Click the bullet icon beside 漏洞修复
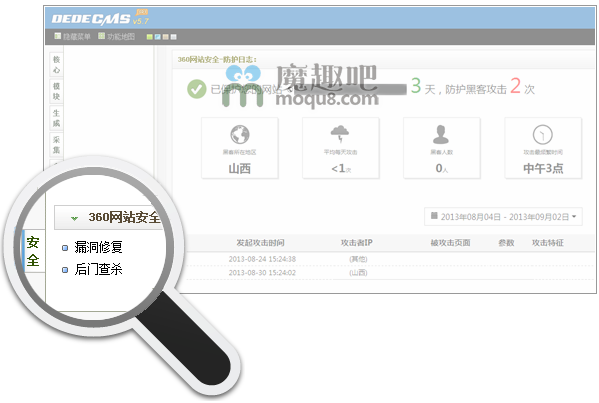The image size is (599, 403). point(65,248)
